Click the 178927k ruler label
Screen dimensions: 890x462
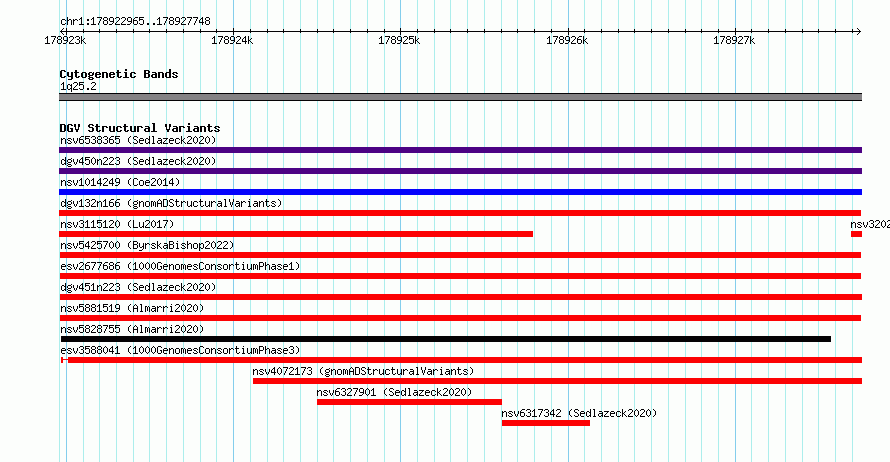[734, 40]
